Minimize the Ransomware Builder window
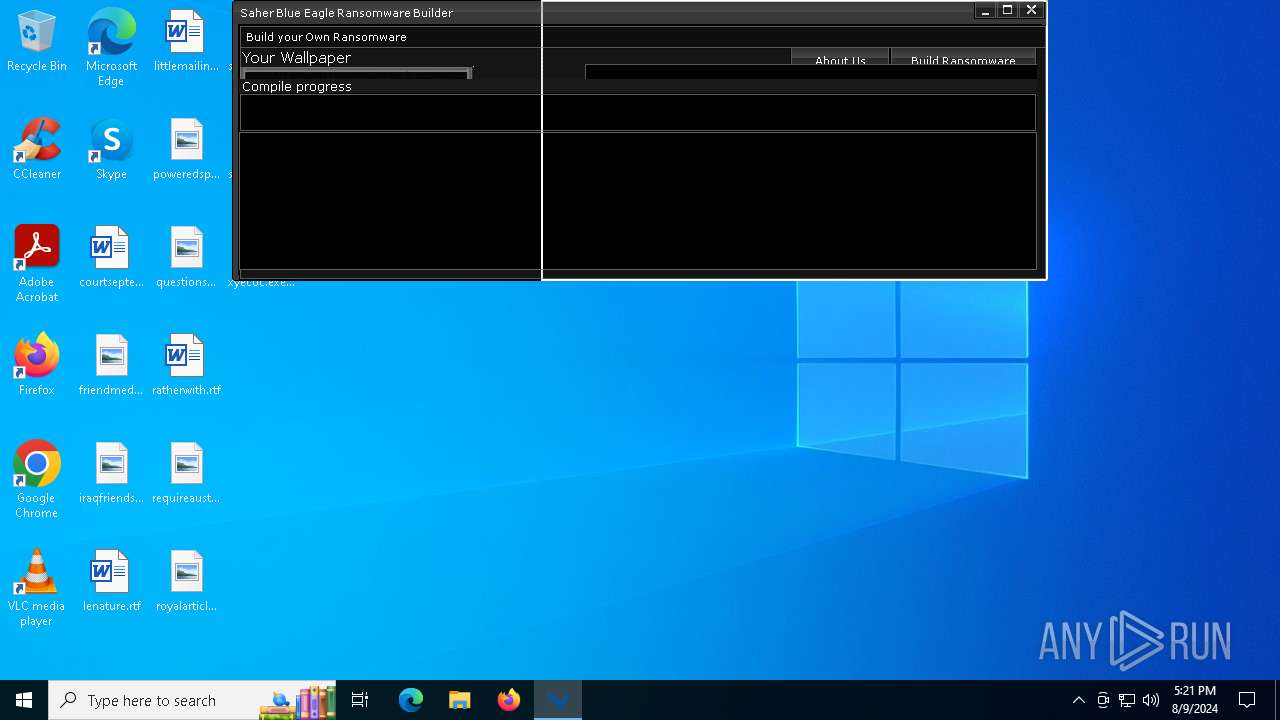 coord(985,11)
